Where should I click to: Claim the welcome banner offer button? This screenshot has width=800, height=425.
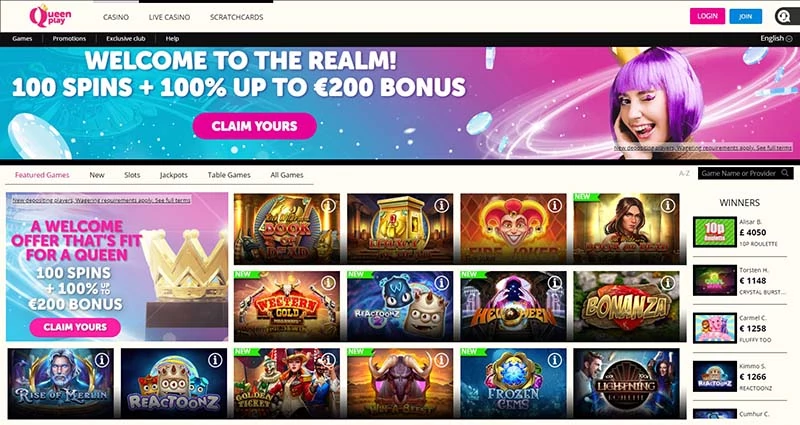click(x=255, y=126)
